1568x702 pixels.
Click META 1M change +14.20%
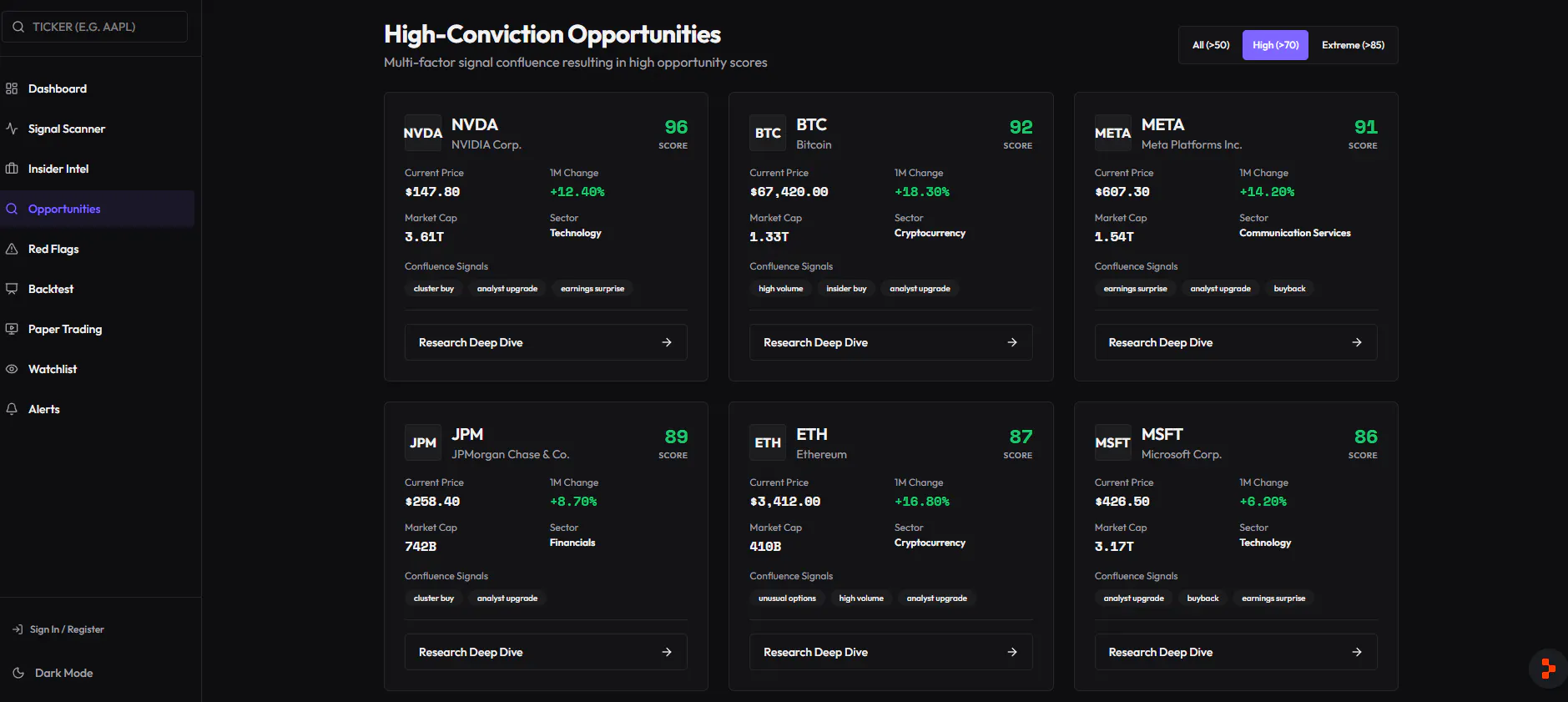[1267, 192]
